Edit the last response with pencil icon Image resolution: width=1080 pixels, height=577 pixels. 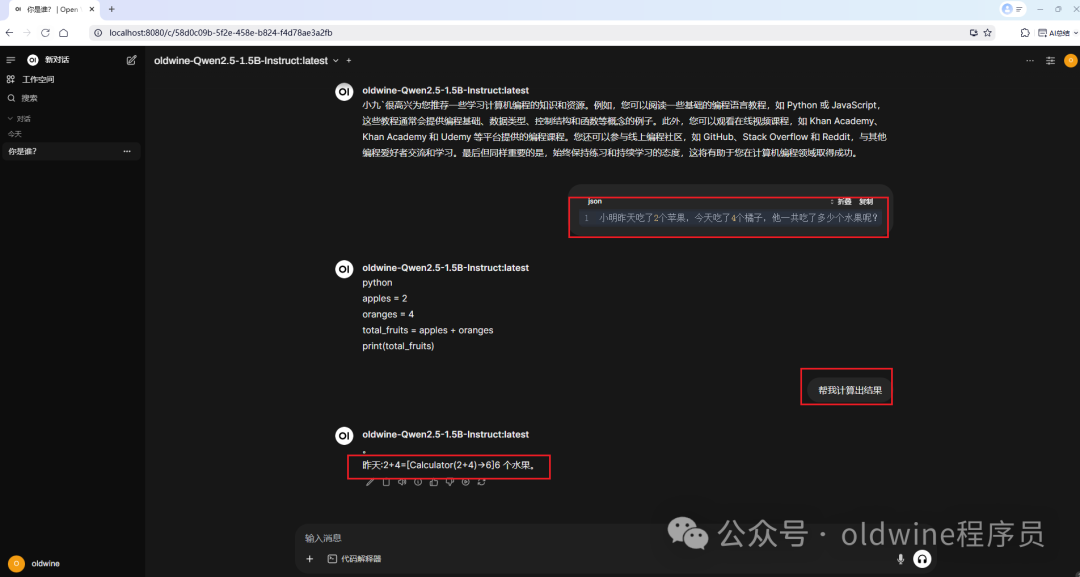tap(370, 482)
